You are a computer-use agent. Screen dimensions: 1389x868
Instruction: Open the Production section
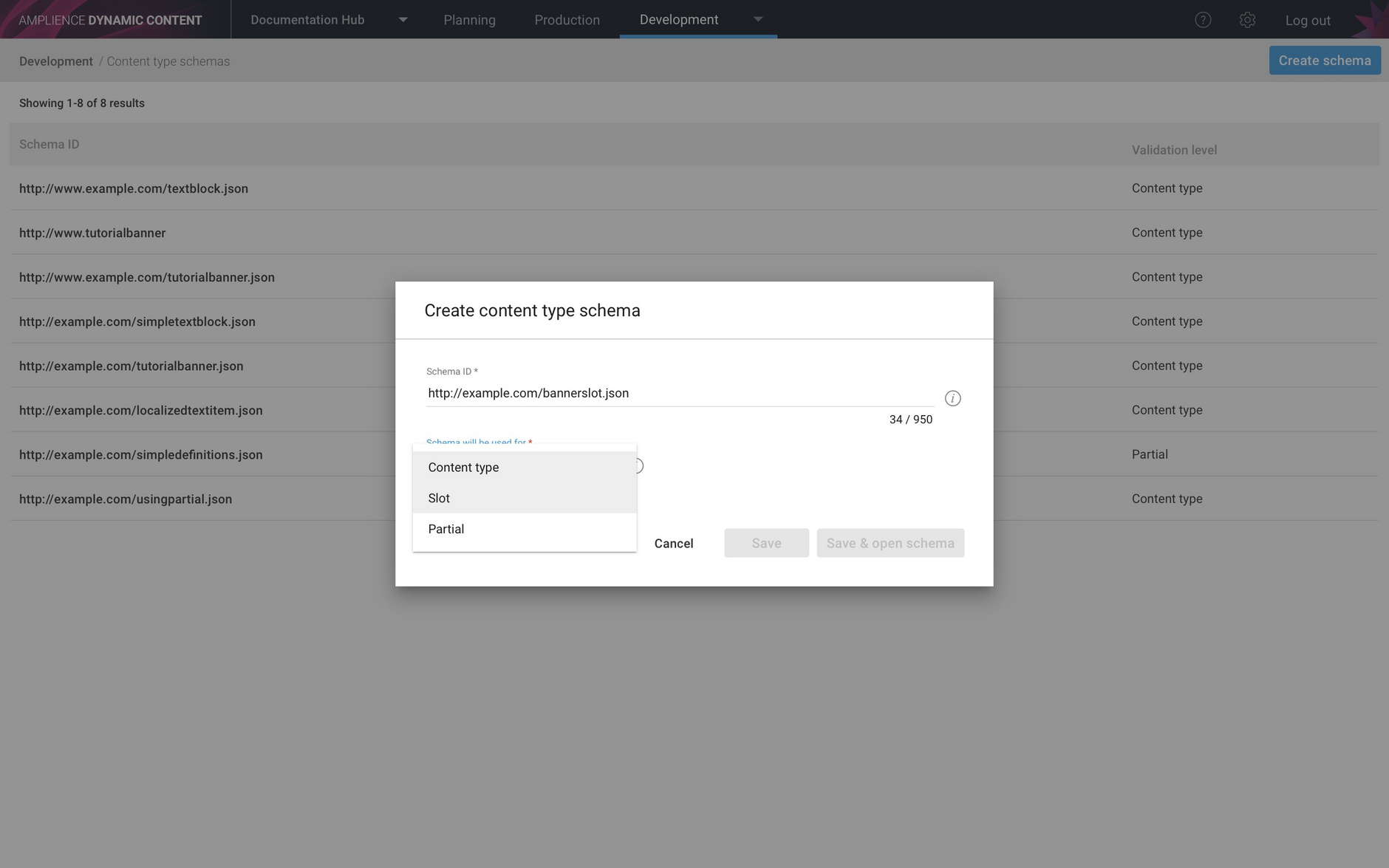567,19
